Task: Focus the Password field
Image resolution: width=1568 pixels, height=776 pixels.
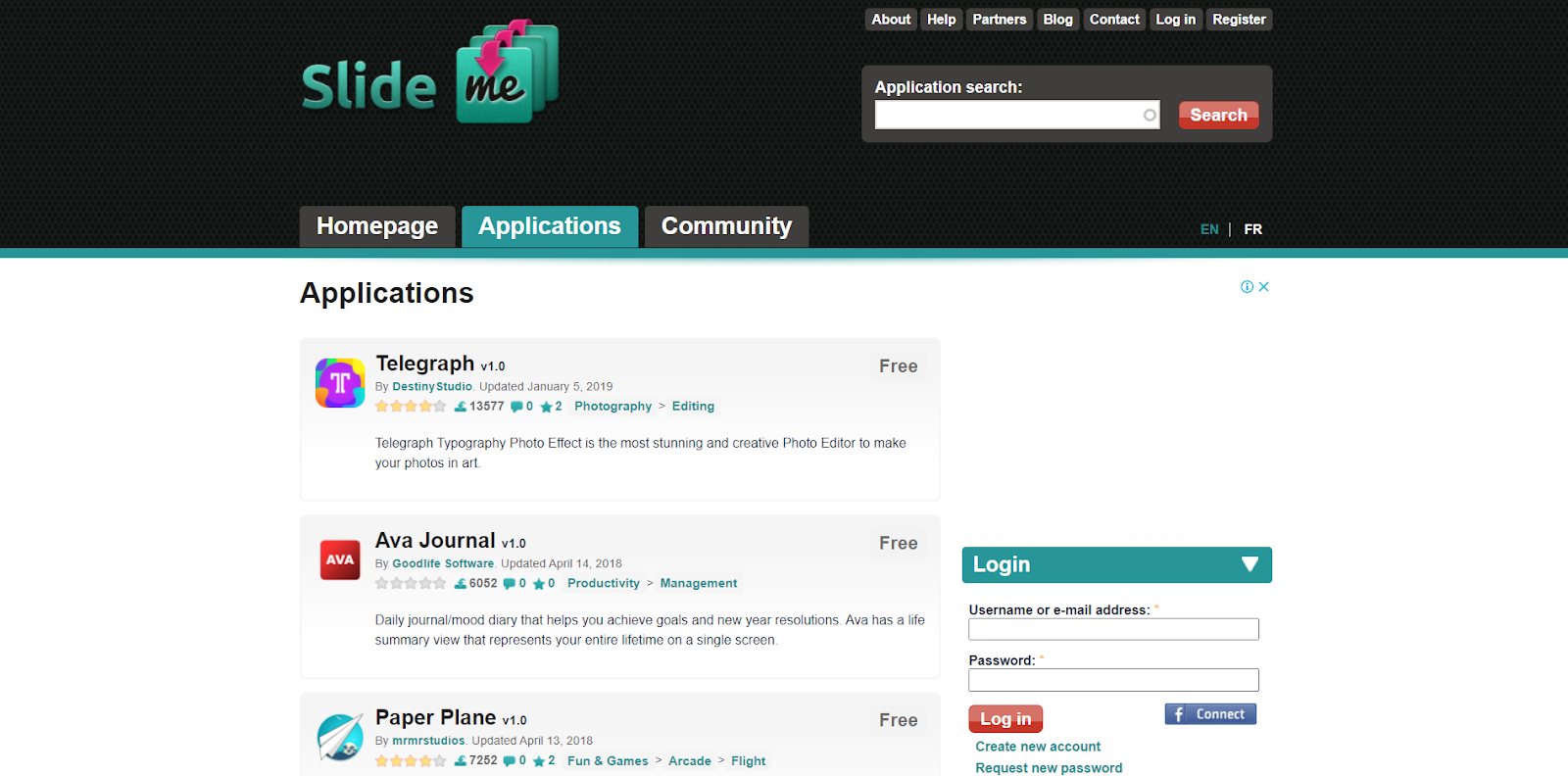Action: coord(1113,680)
